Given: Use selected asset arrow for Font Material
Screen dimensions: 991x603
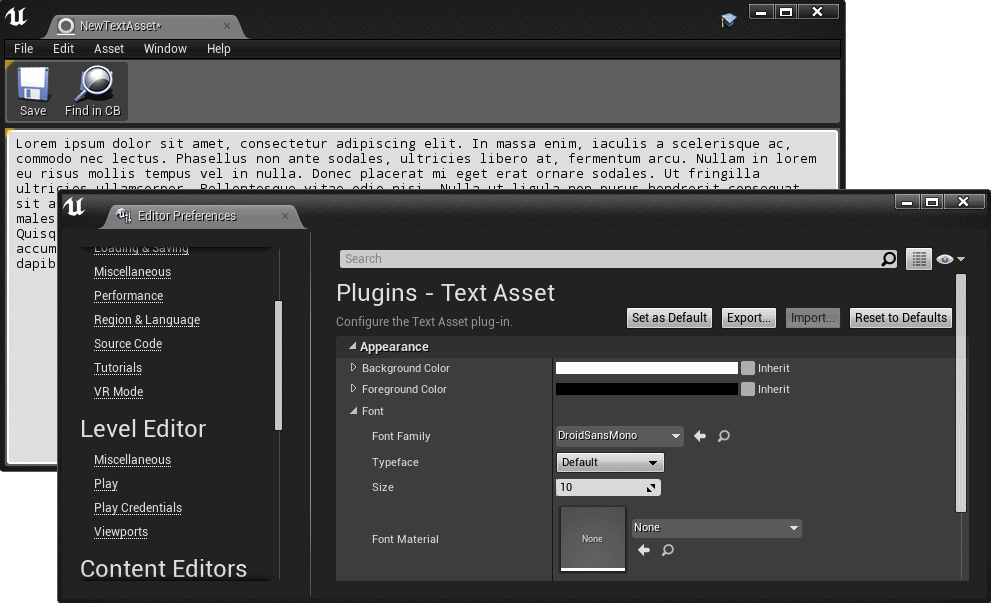Looking at the screenshot, I should point(644,550).
